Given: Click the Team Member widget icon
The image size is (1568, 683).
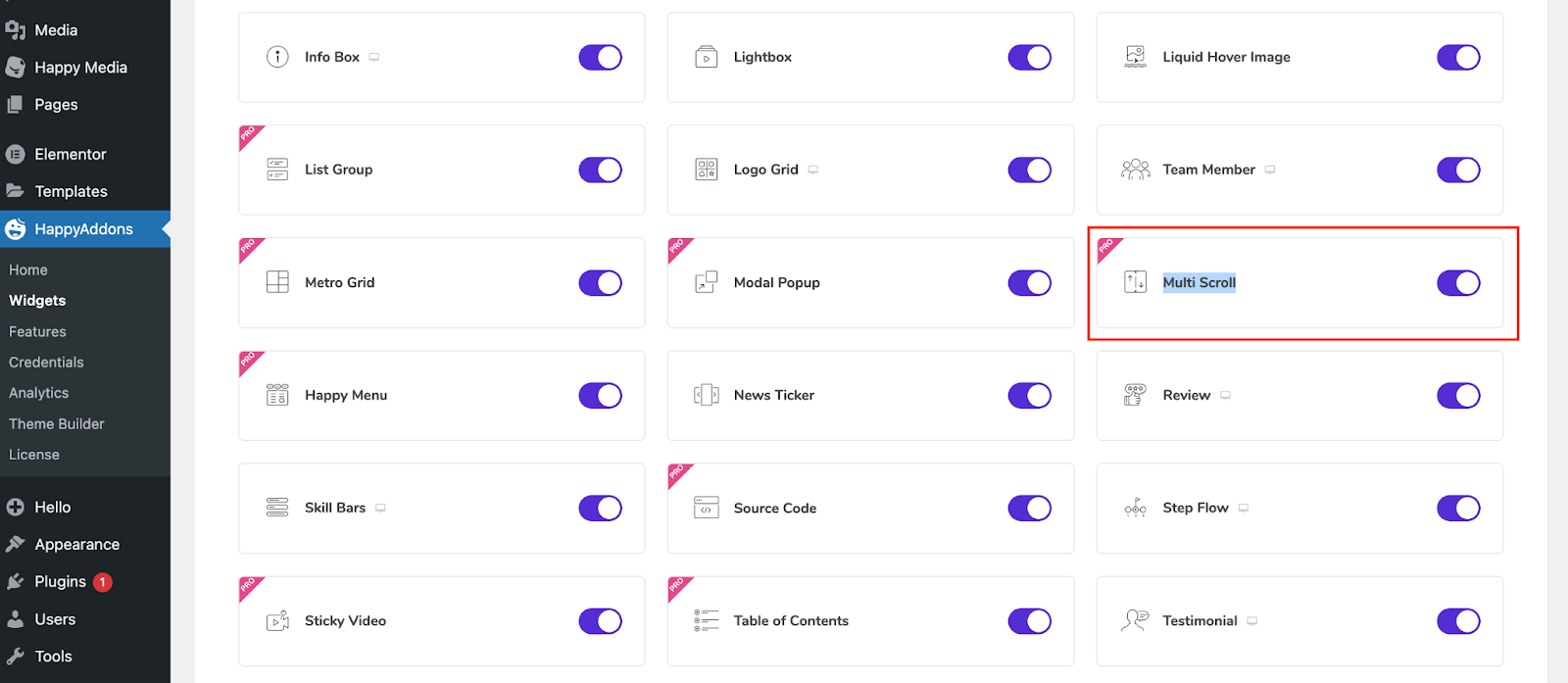Looking at the screenshot, I should pos(1134,170).
